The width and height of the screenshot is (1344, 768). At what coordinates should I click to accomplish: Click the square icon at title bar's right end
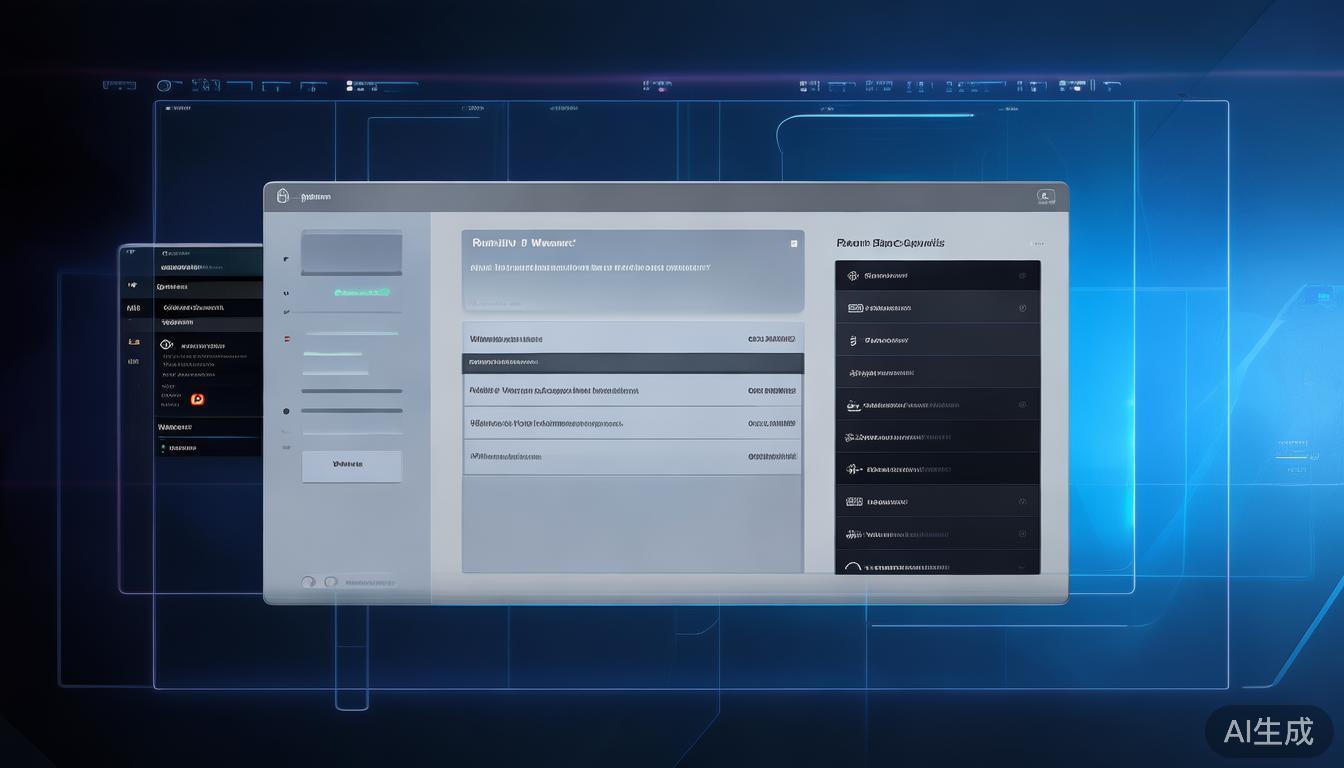click(1046, 197)
